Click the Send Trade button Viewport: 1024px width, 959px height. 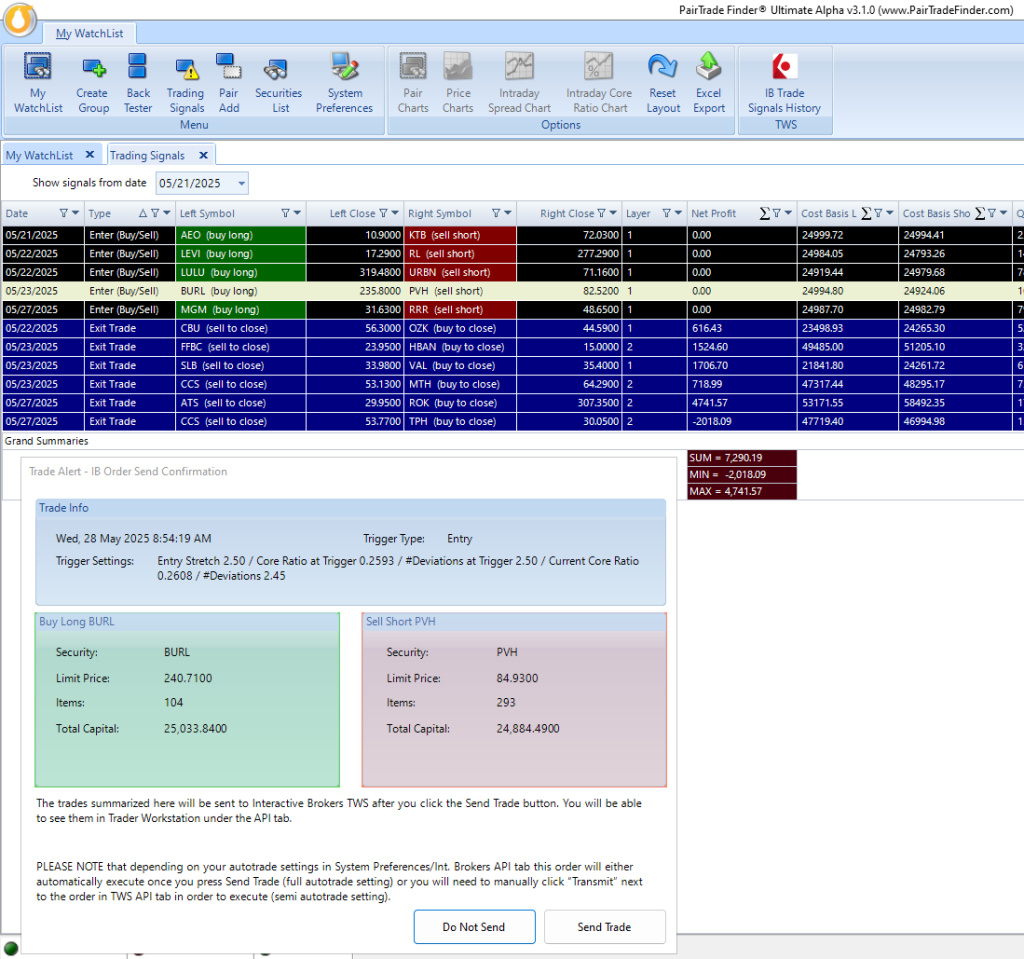(x=604, y=927)
